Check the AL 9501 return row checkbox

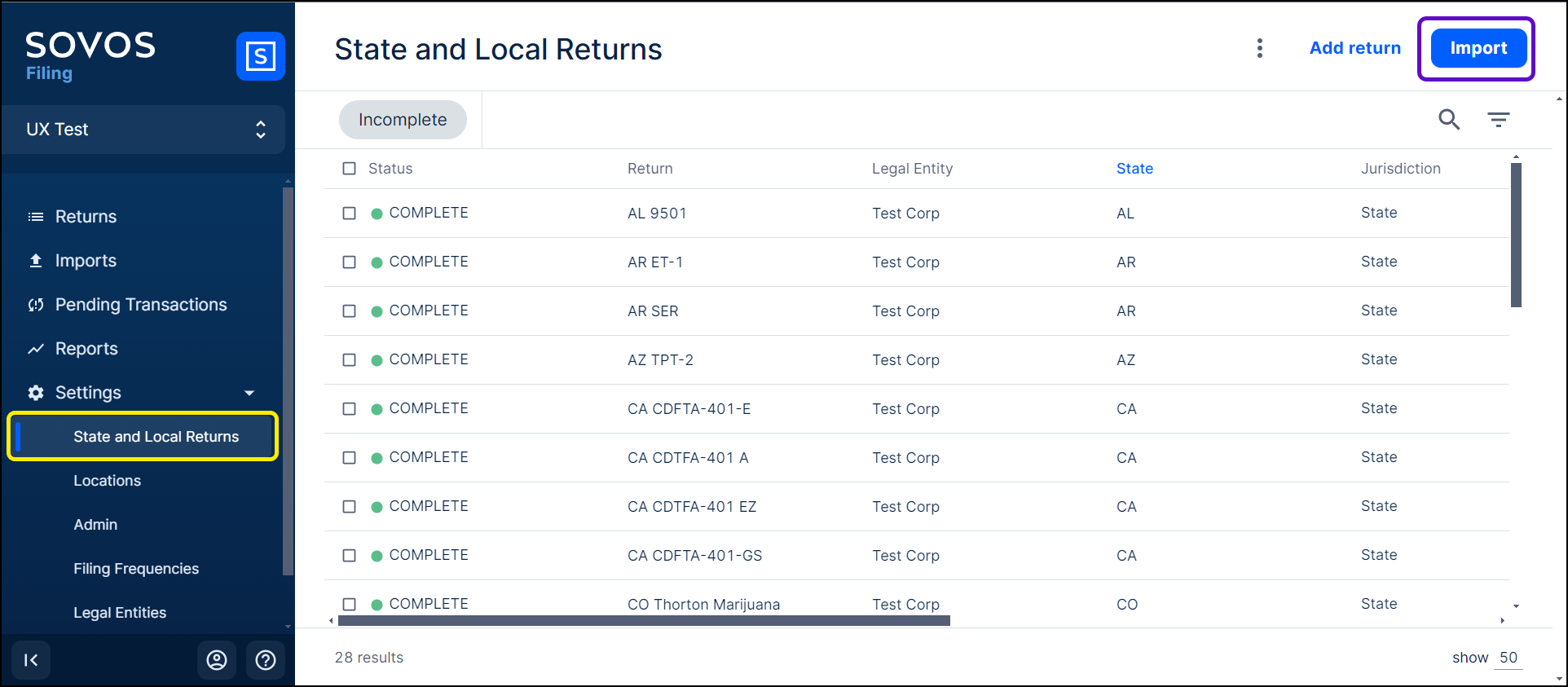(350, 214)
